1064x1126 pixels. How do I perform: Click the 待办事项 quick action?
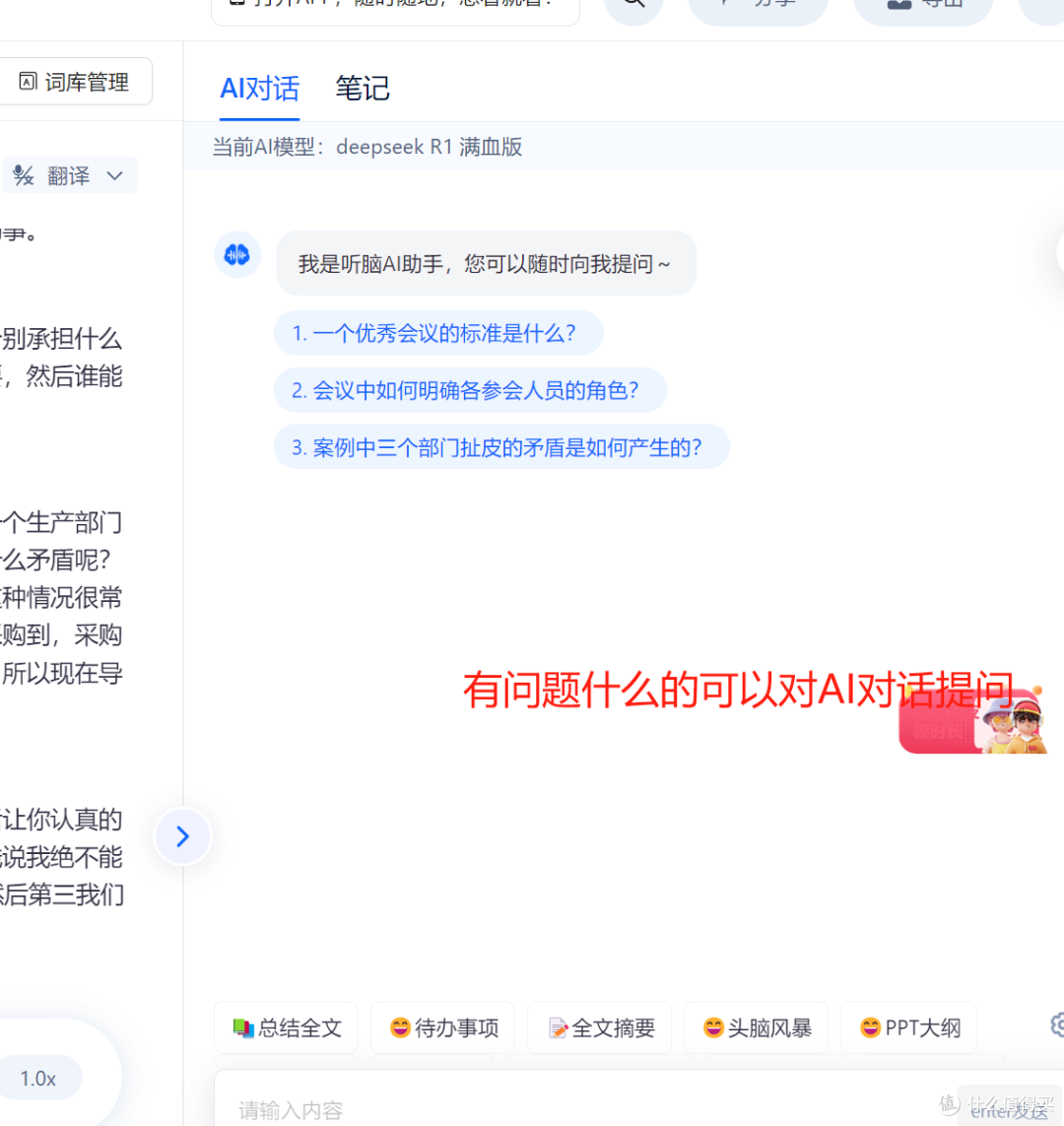443,1027
